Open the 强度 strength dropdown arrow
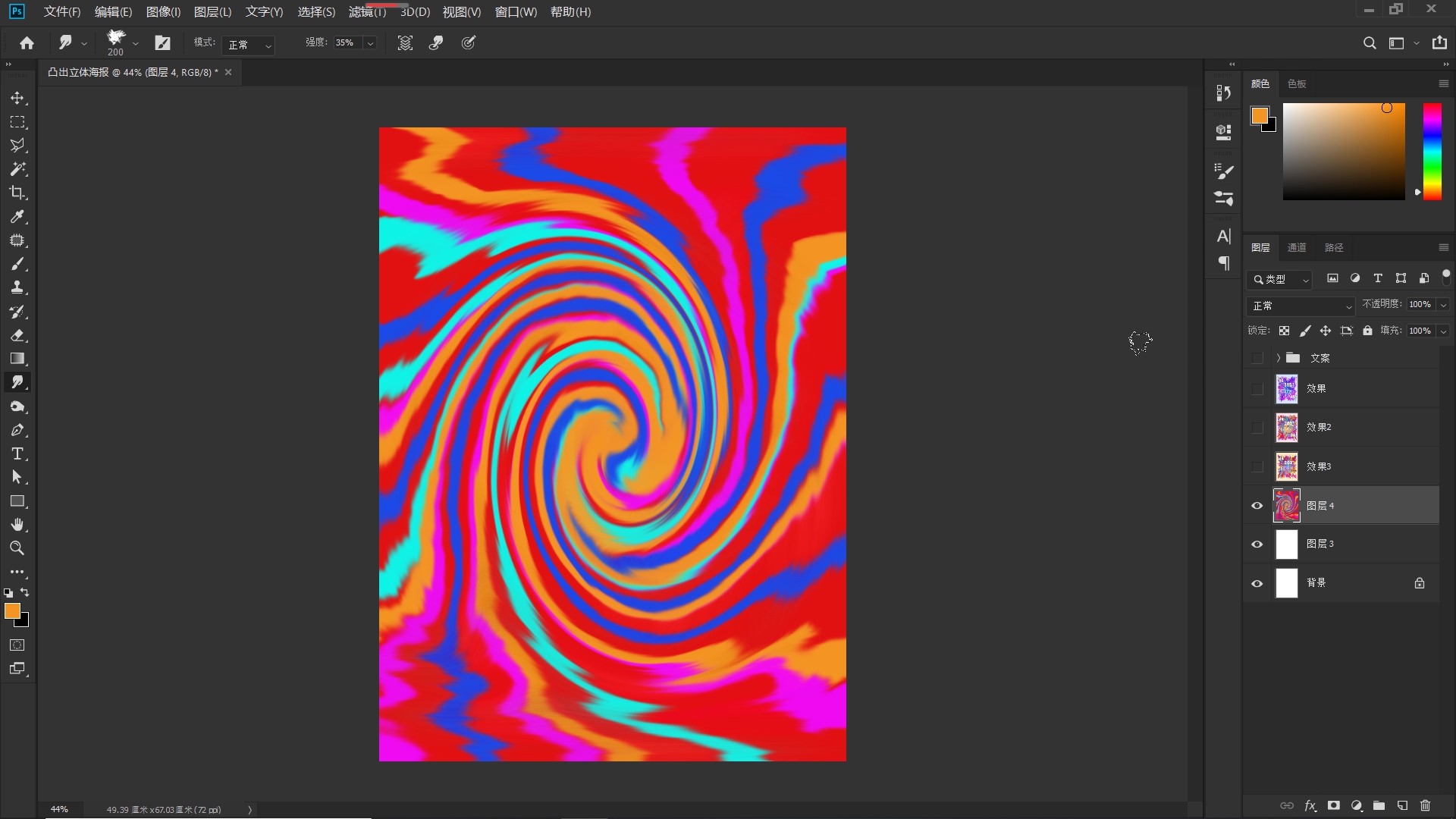This screenshot has width=1456, height=819. [x=370, y=43]
